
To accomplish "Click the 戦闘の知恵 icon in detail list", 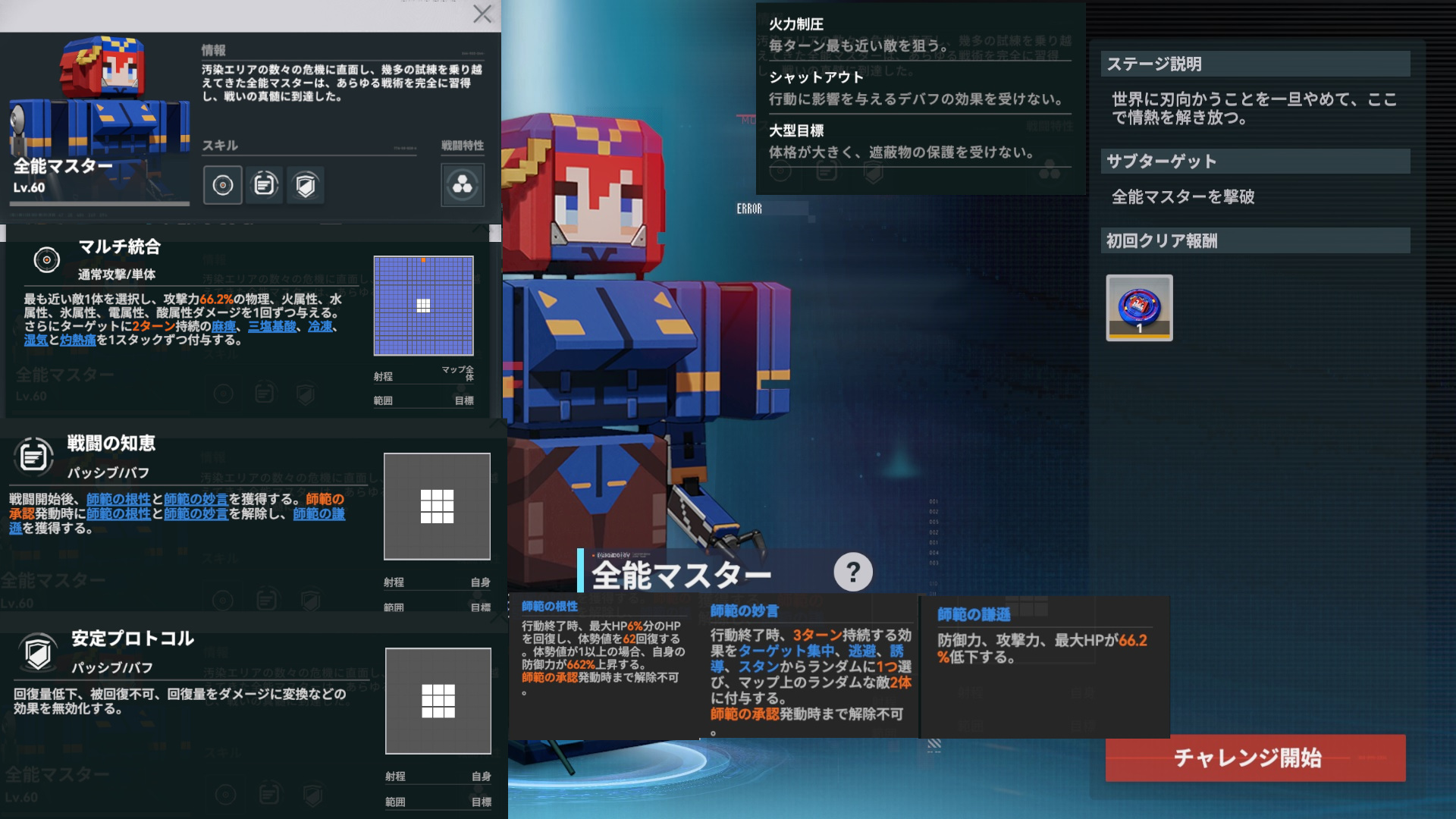I will [33, 457].
